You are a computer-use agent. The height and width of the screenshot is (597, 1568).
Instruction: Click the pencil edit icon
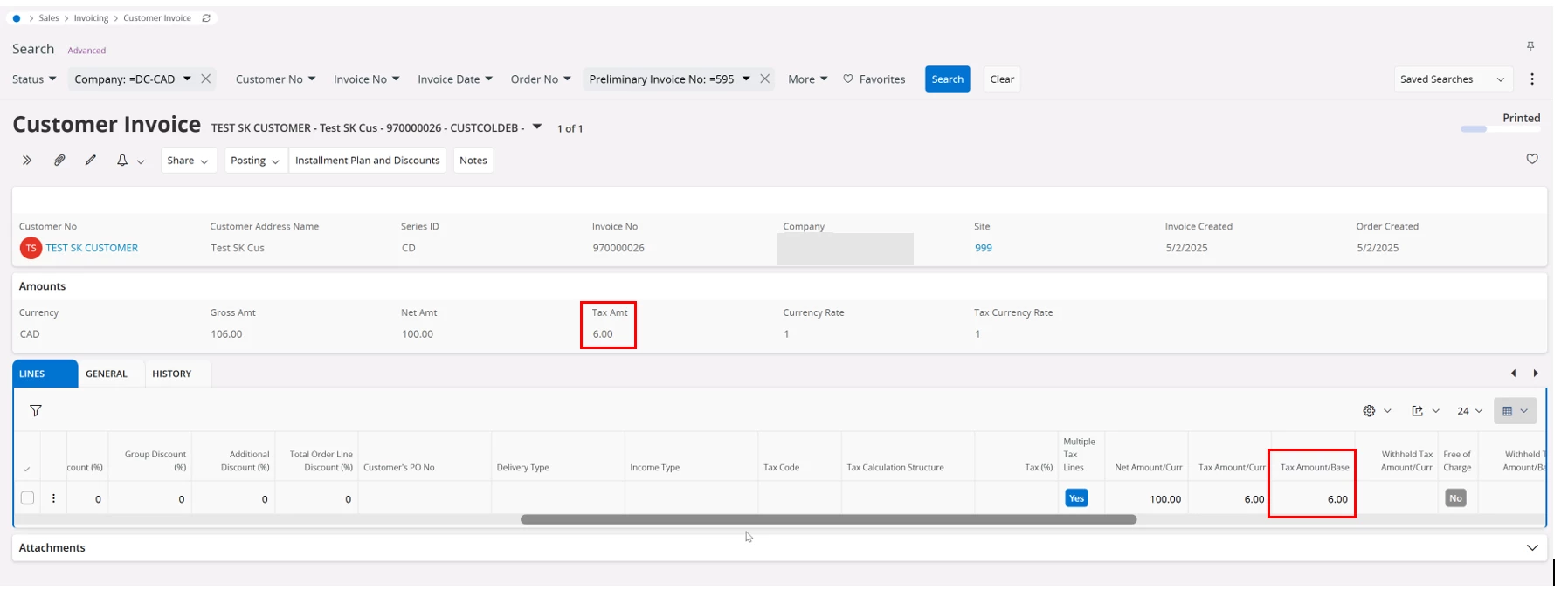[x=90, y=161]
